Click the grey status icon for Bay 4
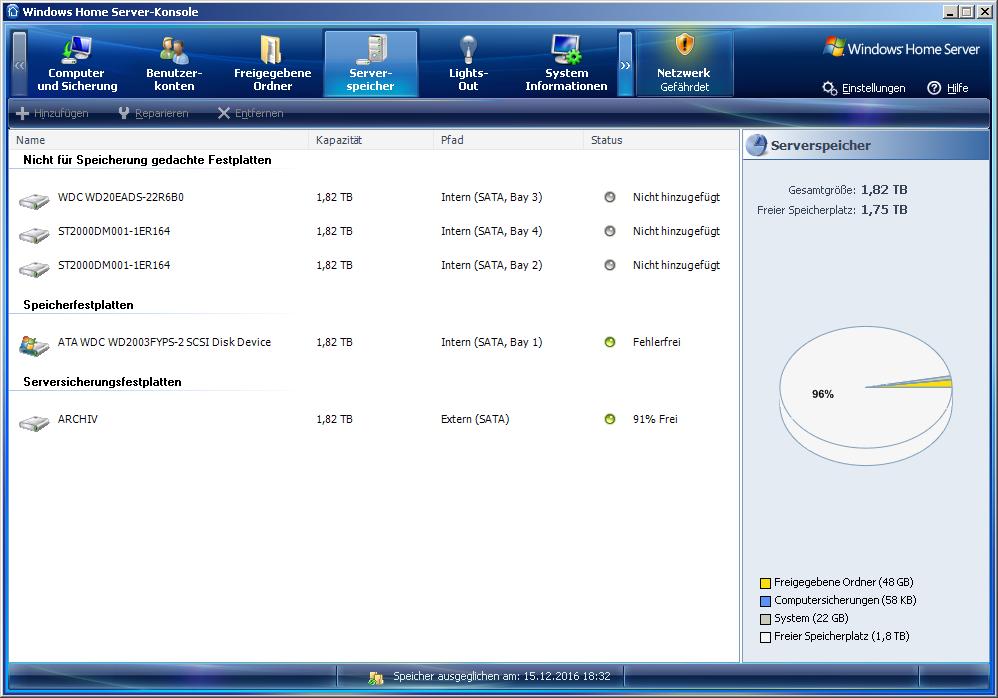The width and height of the screenshot is (998, 698). [x=610, y=231]
